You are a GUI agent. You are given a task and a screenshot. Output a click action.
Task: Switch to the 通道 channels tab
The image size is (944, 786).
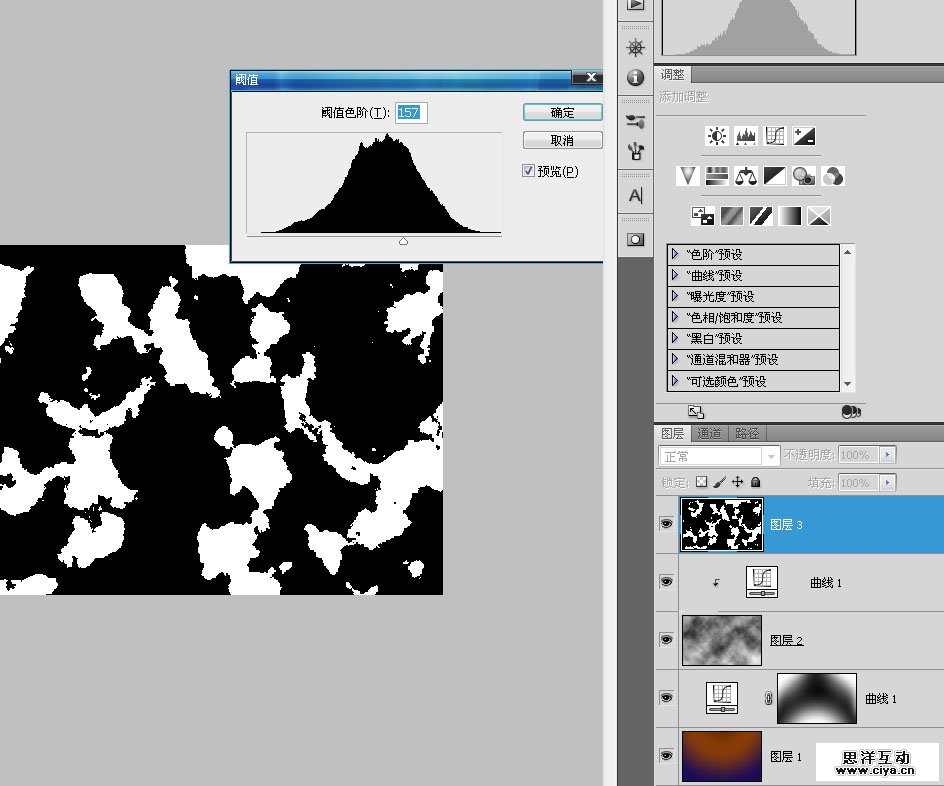tap(710, 433)
